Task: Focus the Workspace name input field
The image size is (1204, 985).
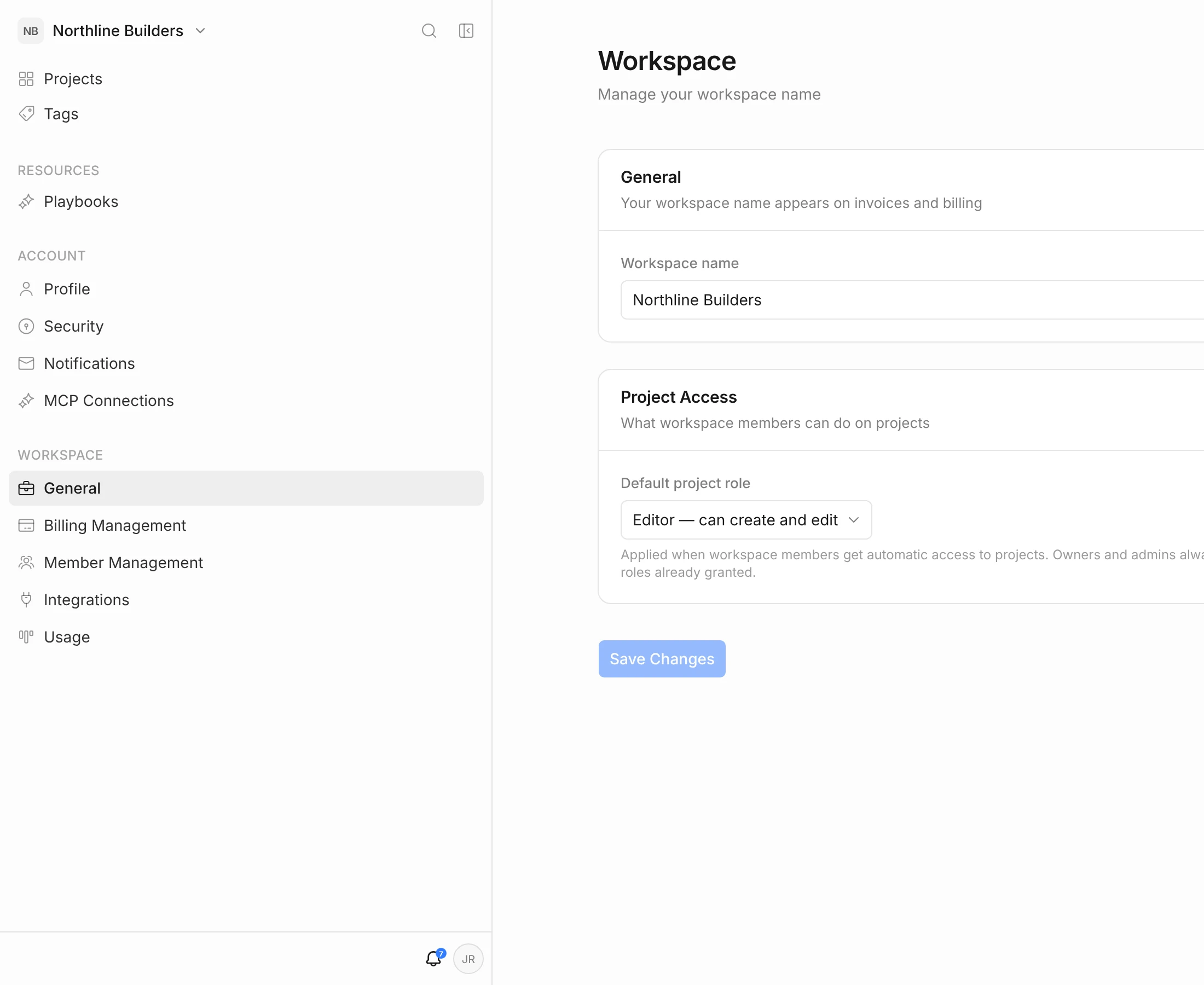Action: click(x=912, y=300)
